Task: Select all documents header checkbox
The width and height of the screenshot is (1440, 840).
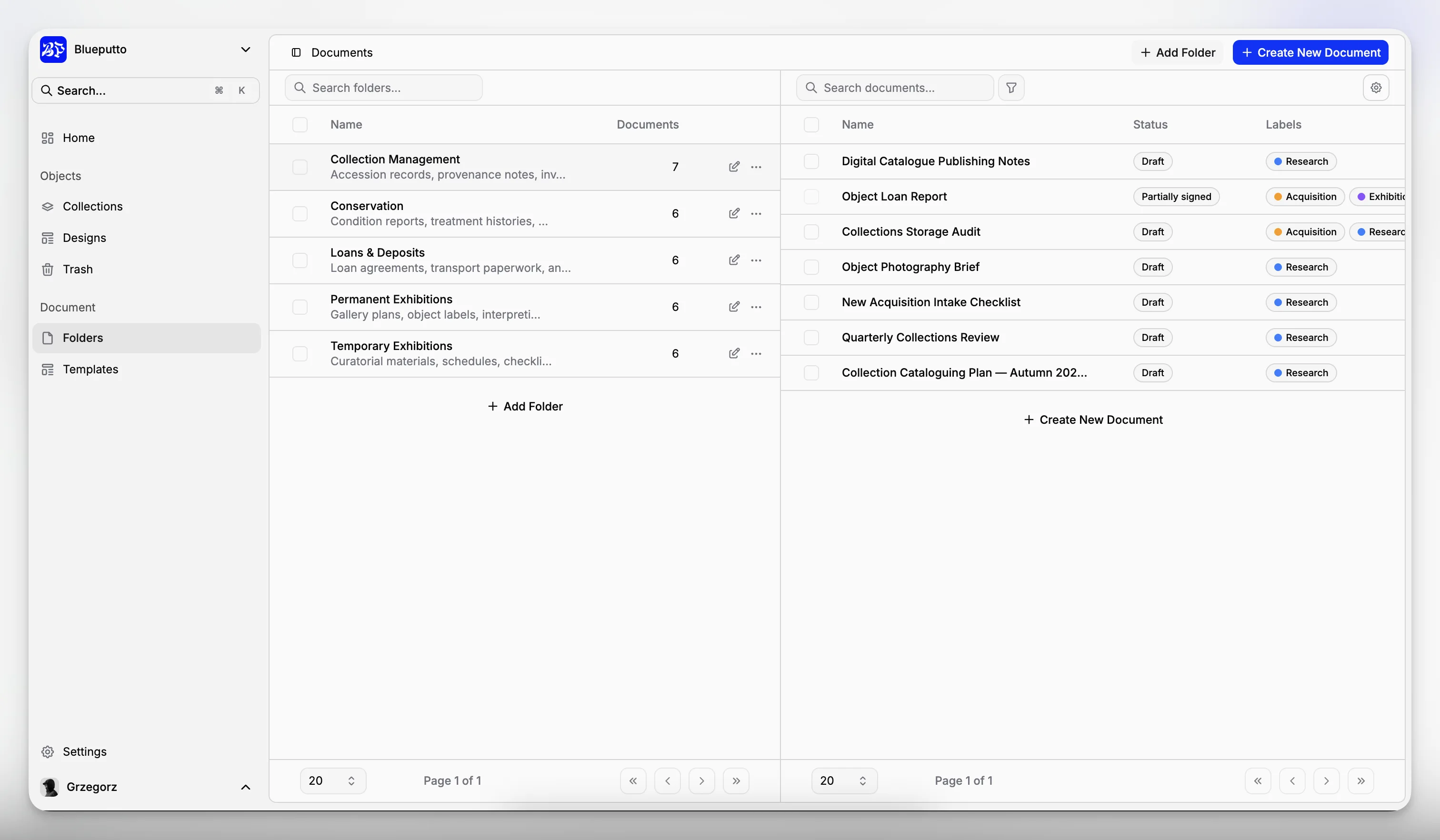Action: point(811,125)
